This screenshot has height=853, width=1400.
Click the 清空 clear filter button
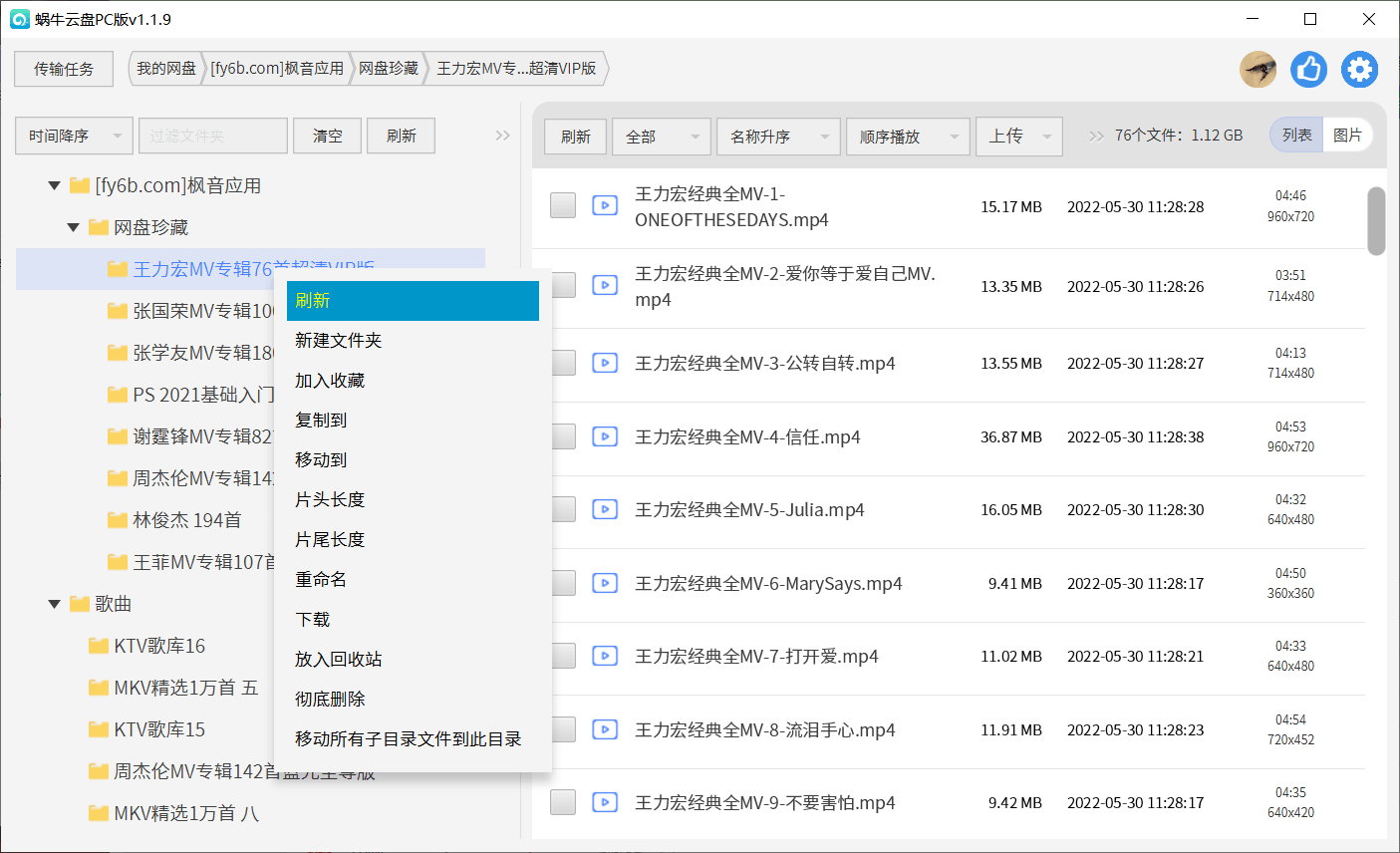328,136
